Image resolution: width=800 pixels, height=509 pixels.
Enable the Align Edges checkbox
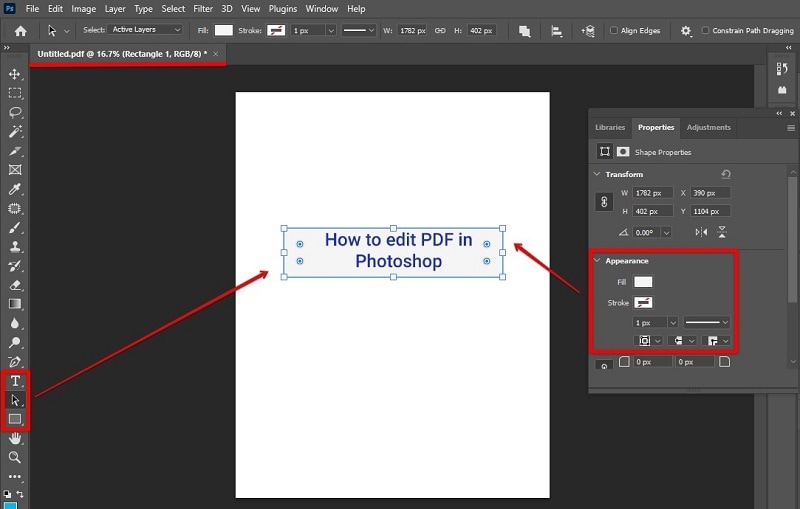pyautogui.click(x=614, y=31)
